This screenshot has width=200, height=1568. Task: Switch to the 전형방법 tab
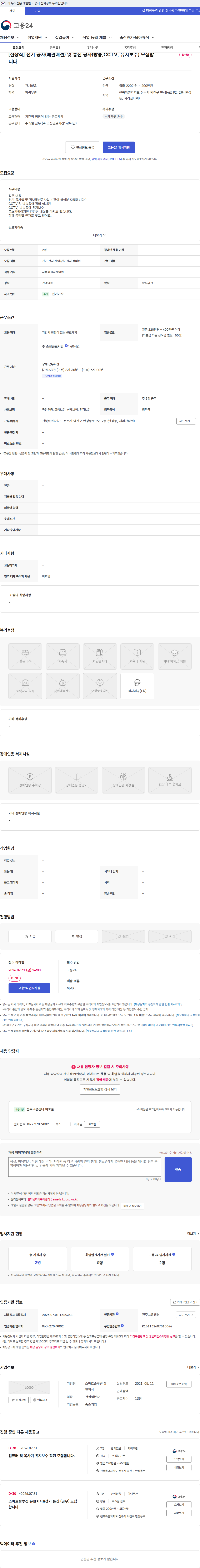pyautogui.click(x=167, y=48)
